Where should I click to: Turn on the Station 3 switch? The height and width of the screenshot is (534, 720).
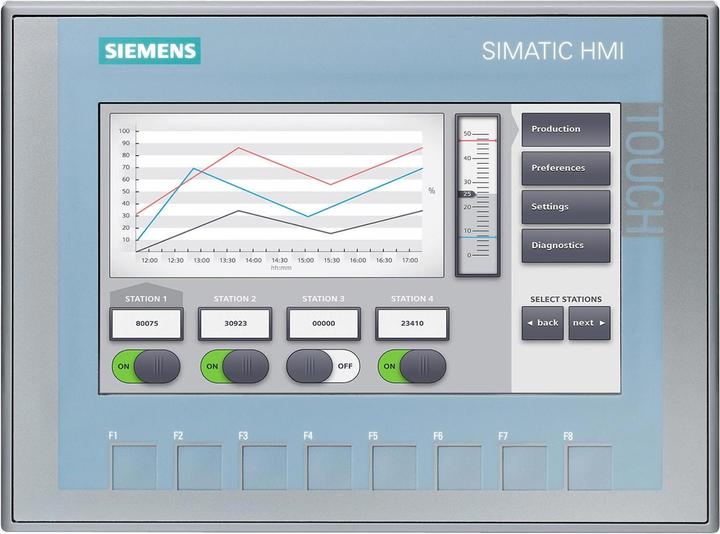pos(323,366)
